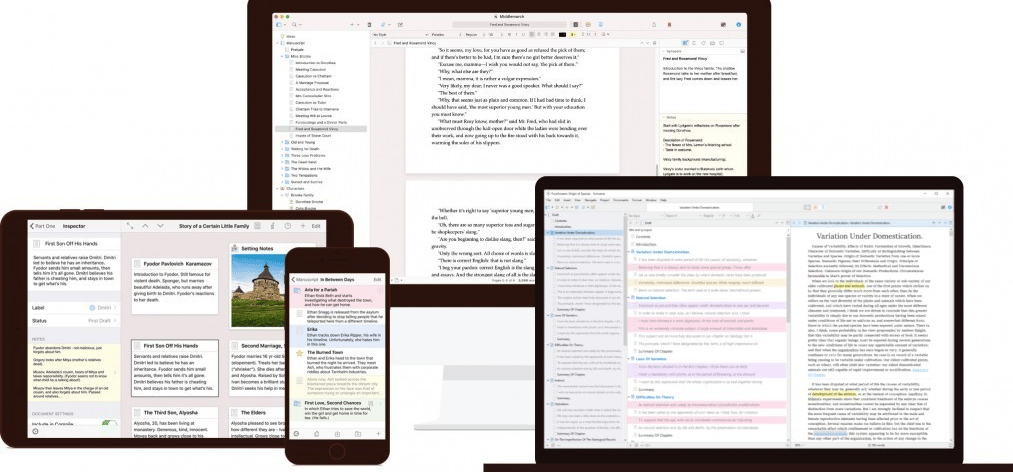Open the Status row showing First Draft on the iPad
1013x472 pixels.
[x=74, y=320]
